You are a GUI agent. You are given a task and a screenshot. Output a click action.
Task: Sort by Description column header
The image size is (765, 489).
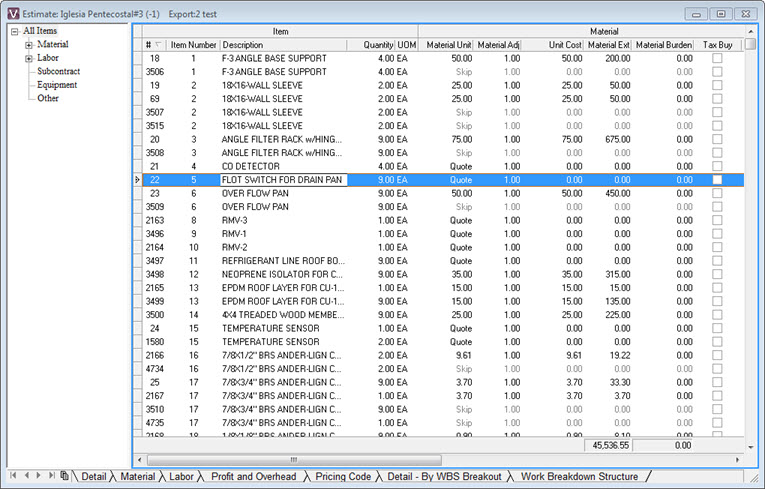click(x=283, y=45)
